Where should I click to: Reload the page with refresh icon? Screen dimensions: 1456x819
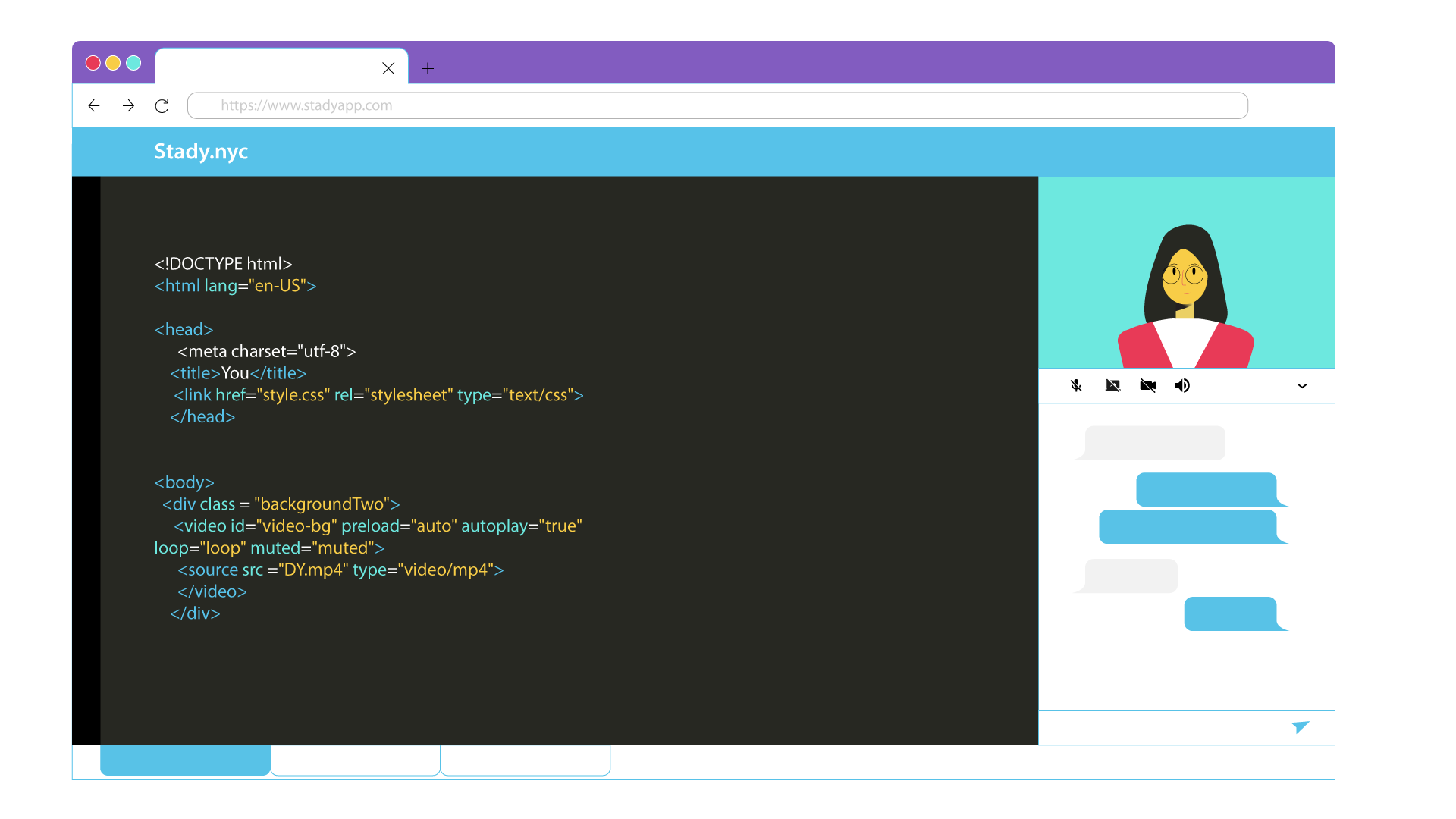(162, 105)
